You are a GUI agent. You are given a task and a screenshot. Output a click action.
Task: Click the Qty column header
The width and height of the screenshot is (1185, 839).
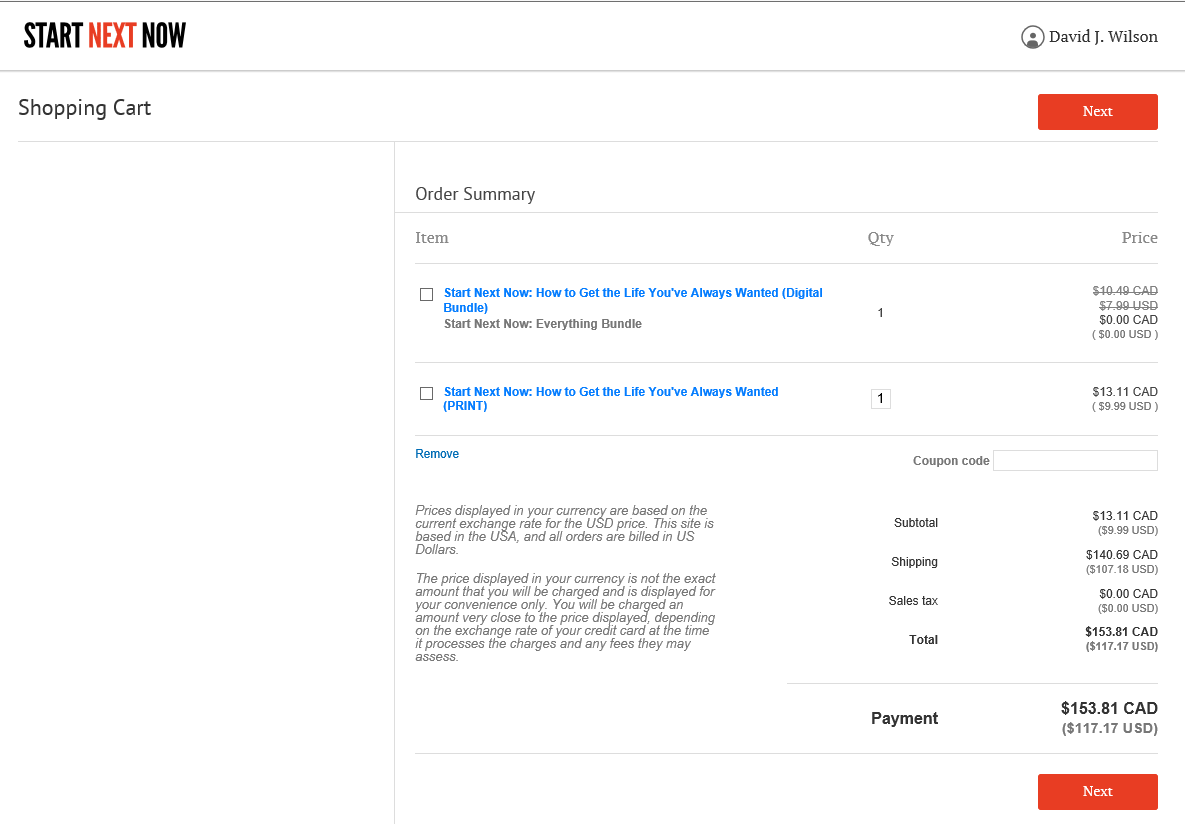(x=880, y=238)
